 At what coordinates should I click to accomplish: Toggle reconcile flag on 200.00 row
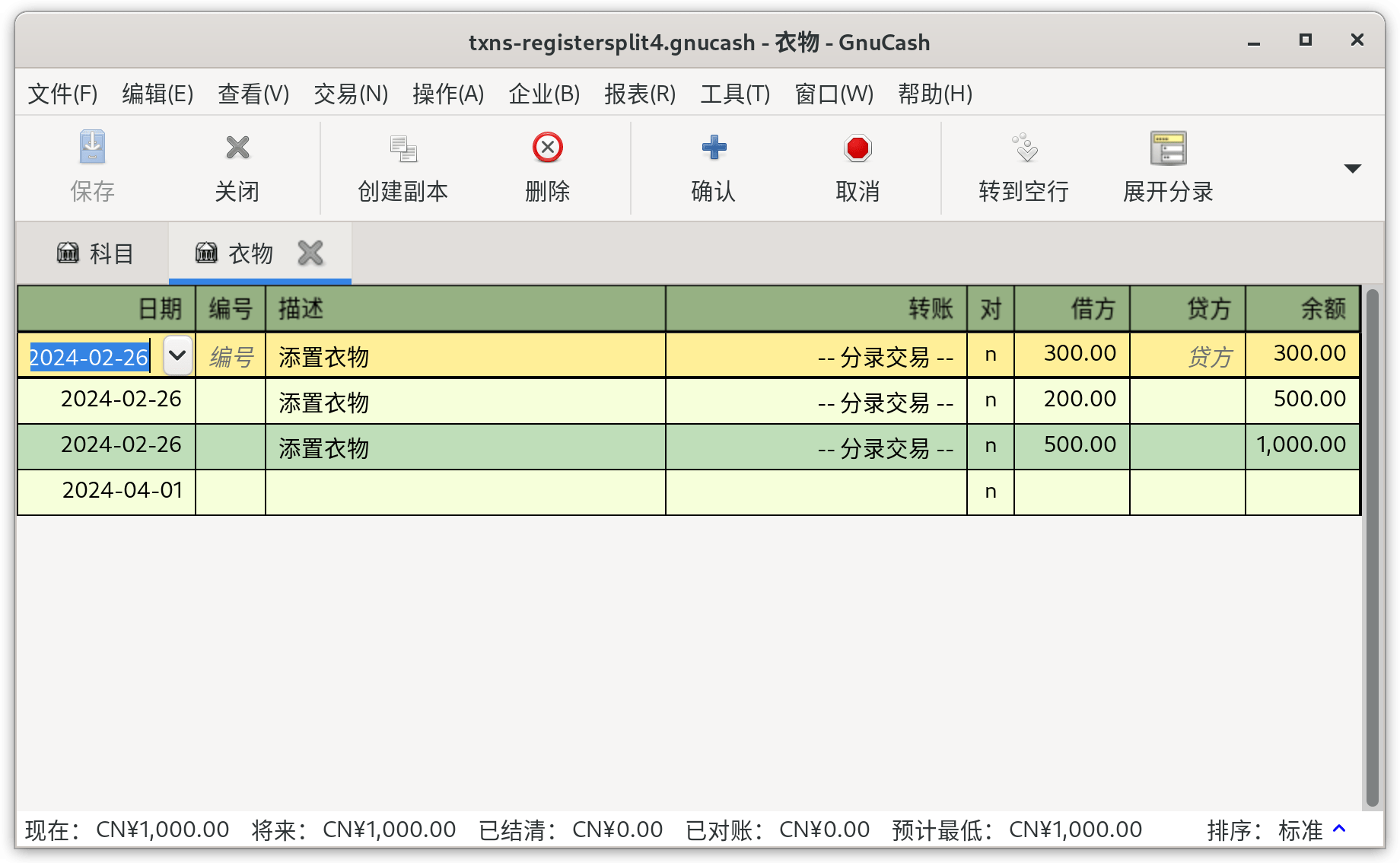pos(990,400)
